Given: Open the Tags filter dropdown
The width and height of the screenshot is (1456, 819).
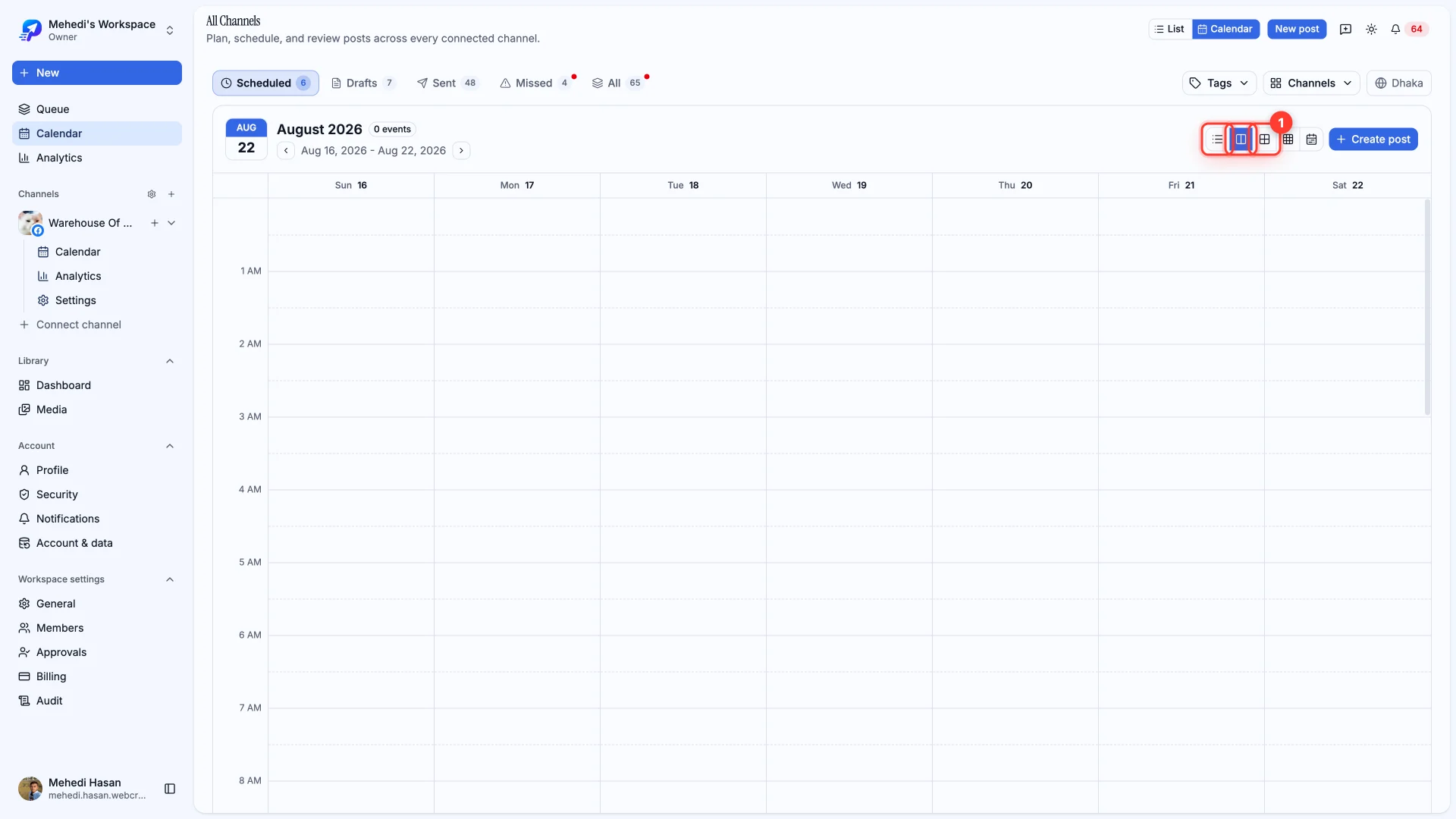Looking at the screenshot, I should tap(1219, 83).
